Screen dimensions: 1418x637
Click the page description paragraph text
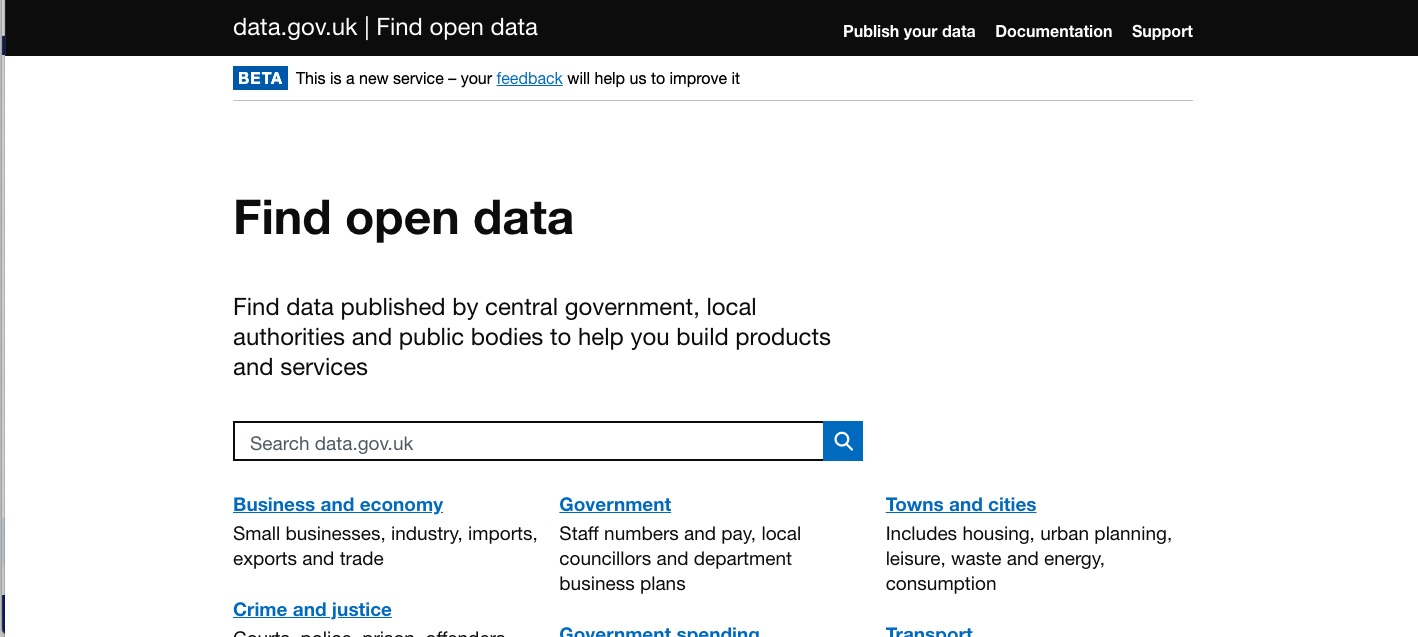pos(530,336)
